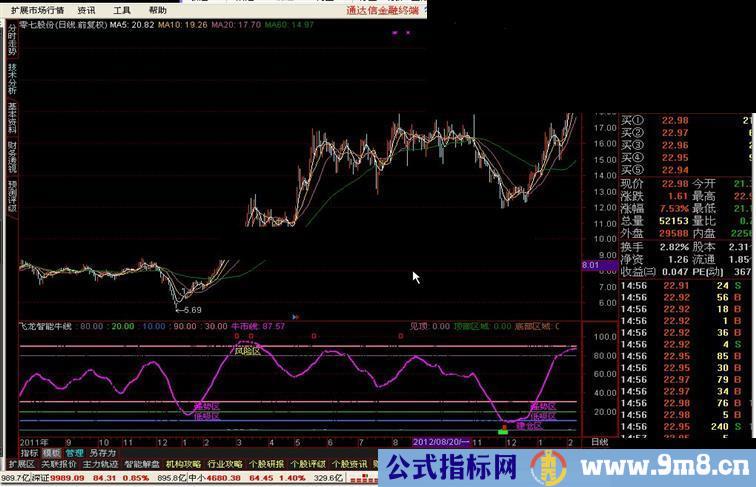Switch to 技术分析 sidebar tab
756x487 pixels.
[12, 77]
